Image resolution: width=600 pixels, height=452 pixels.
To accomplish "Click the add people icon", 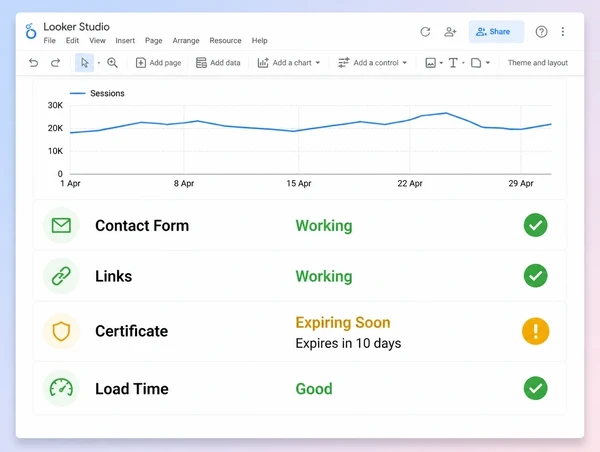I will (x=450, y=32).
